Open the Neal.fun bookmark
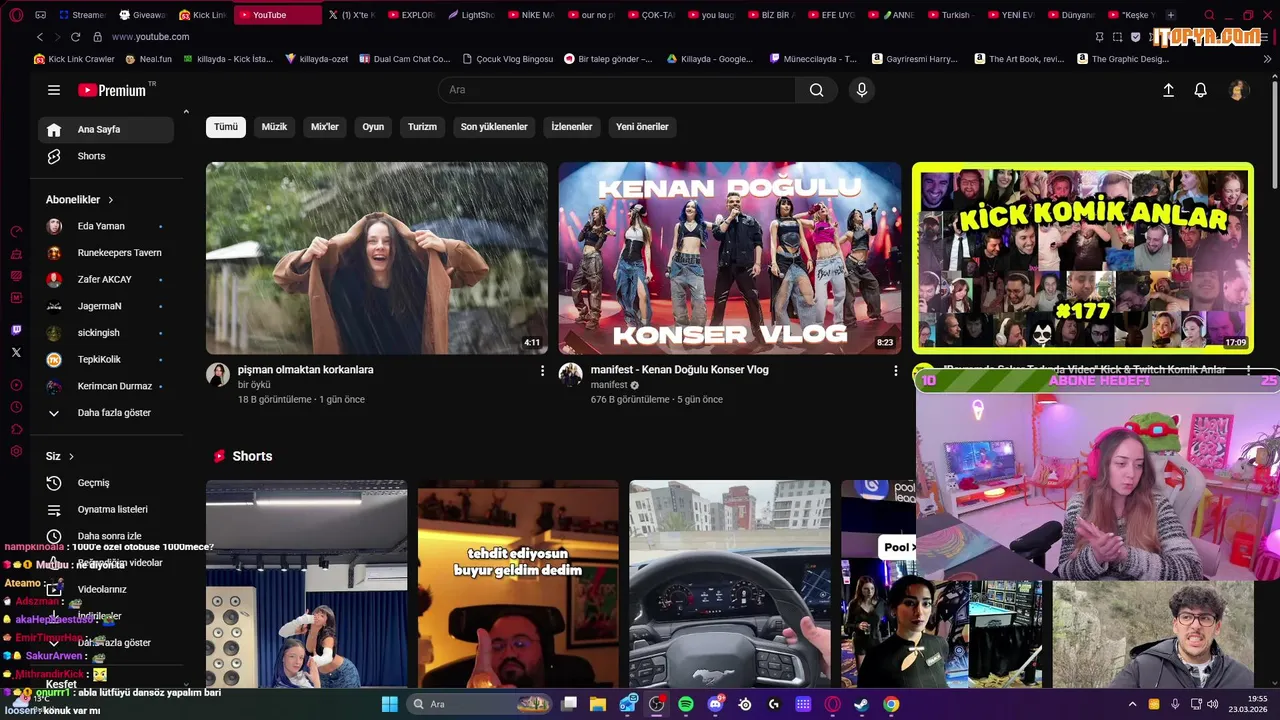Screen dimensions: 1280x720 coord(148,59)
